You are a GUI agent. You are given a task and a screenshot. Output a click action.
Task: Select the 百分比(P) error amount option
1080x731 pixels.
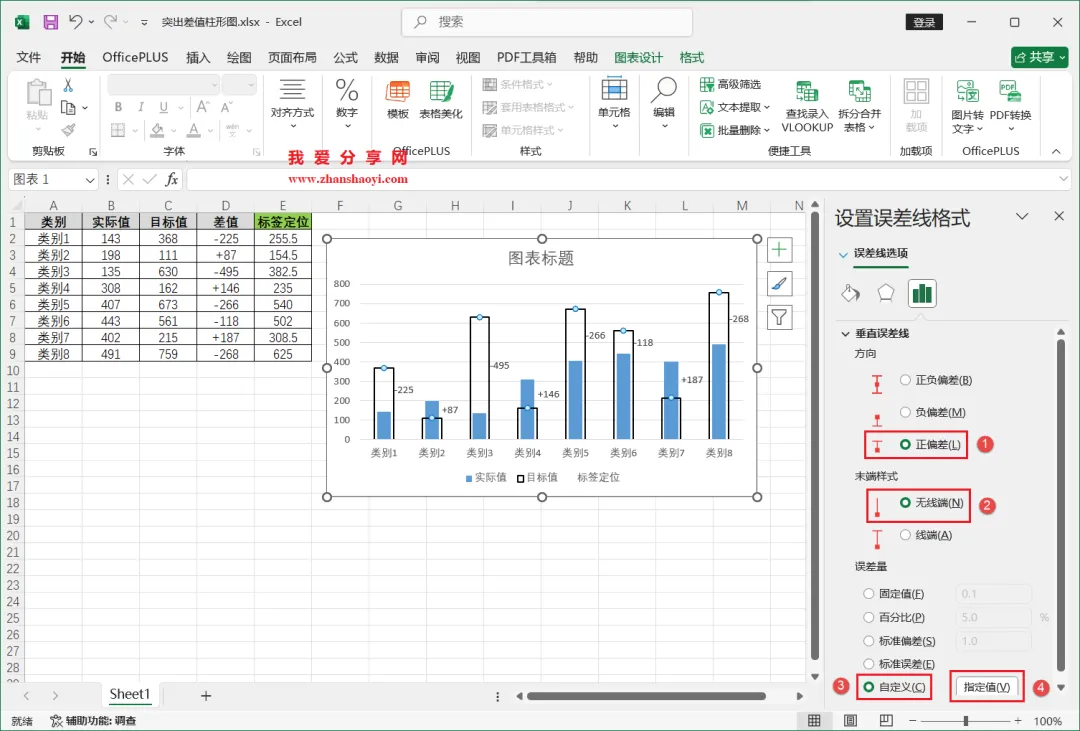click(x=894, y=617)
